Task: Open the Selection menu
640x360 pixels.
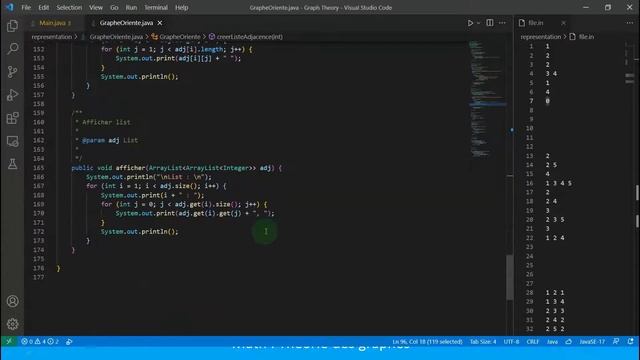Action: click(69, 7)
